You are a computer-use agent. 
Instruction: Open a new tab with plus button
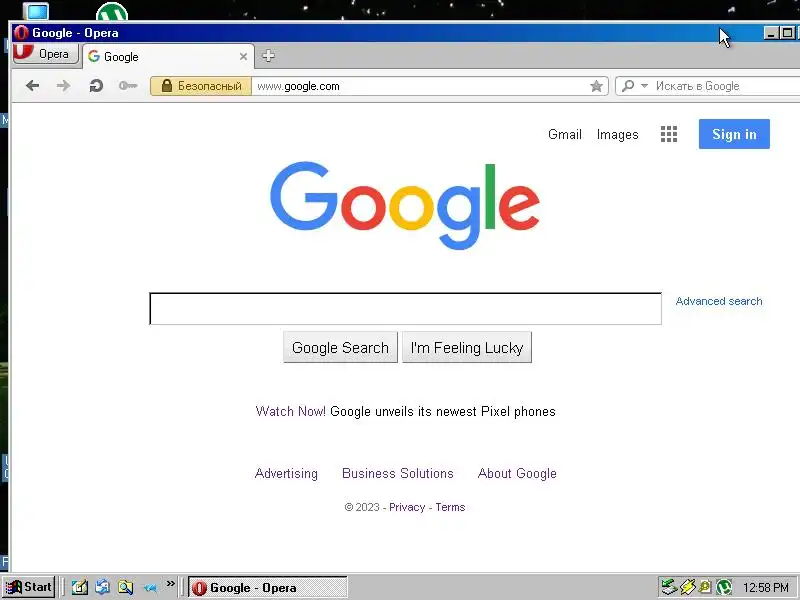pyautogui.click(x=268, y=56)
